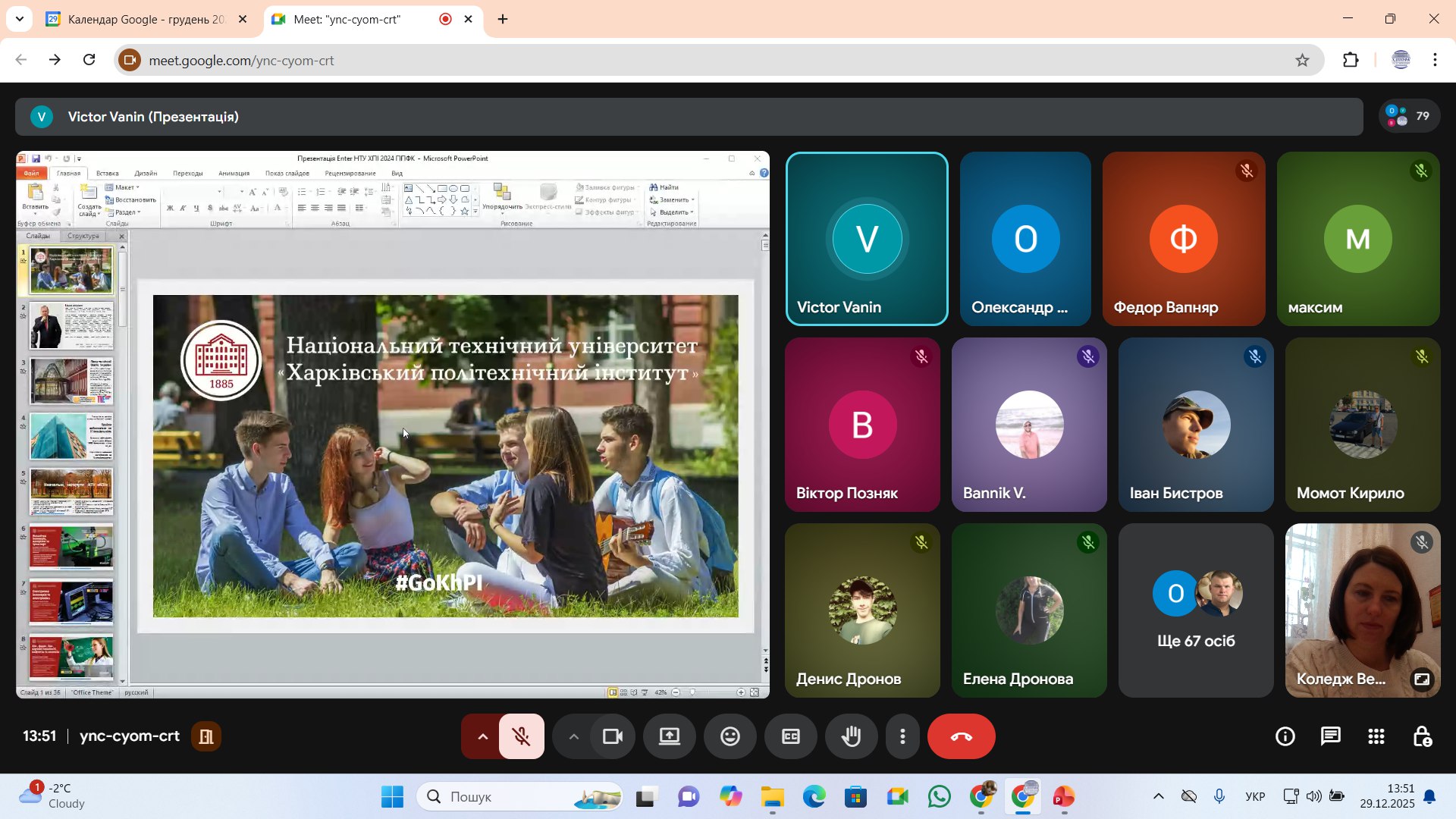1456x819 pixels.
Task: Switch to Календар Google browser tab
Action: pos(146,20)
